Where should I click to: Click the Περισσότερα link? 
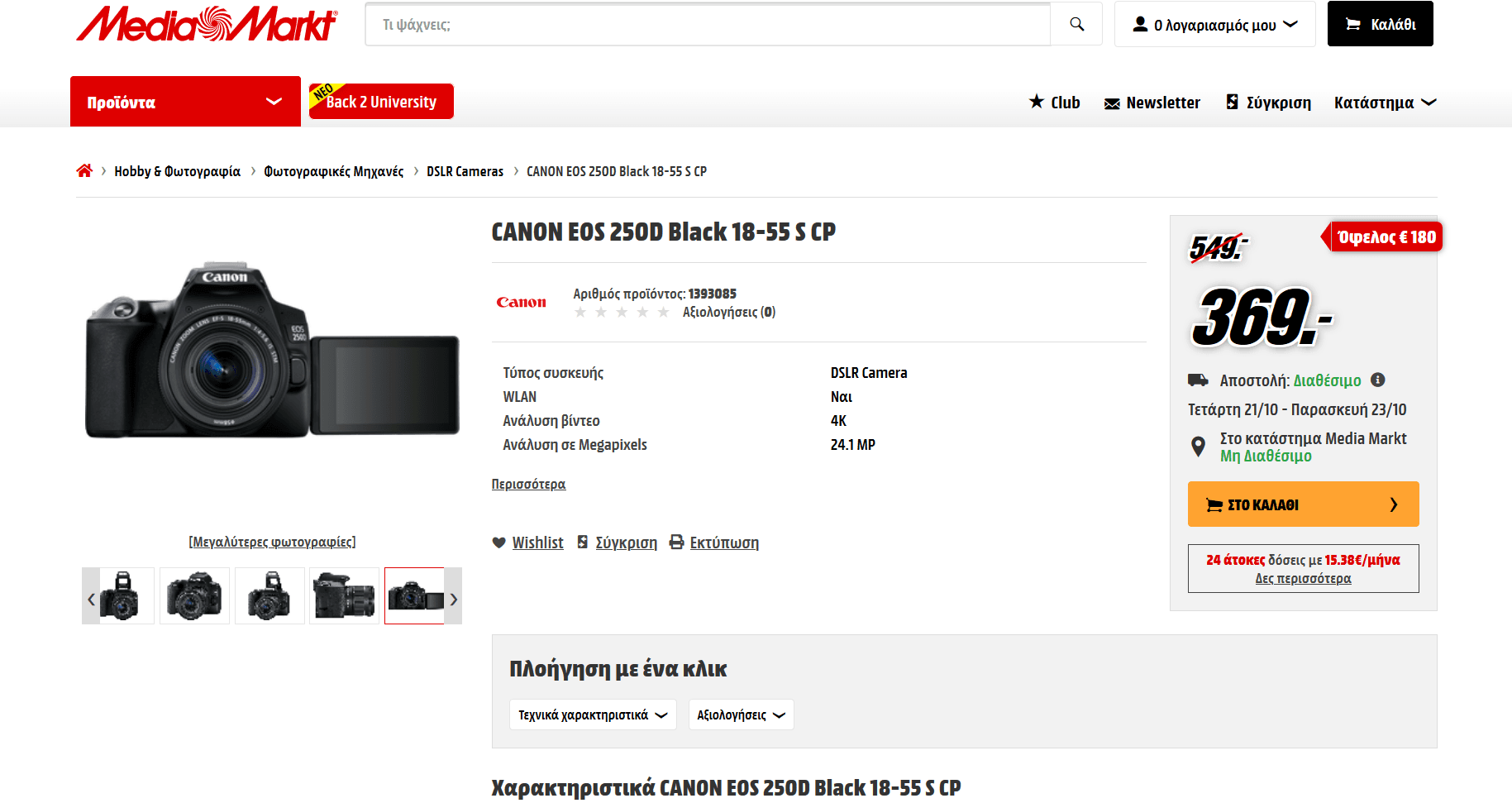[528, 484]
